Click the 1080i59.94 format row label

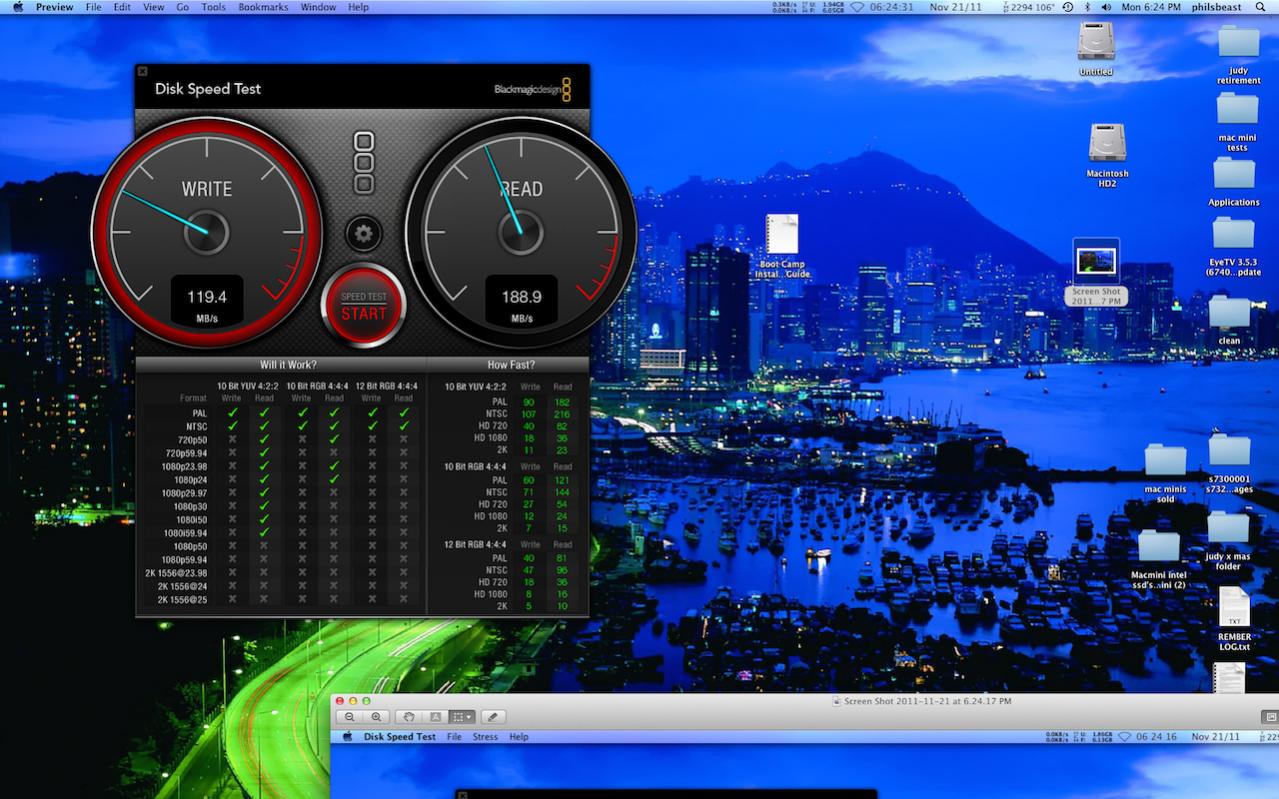pos(187,533)
